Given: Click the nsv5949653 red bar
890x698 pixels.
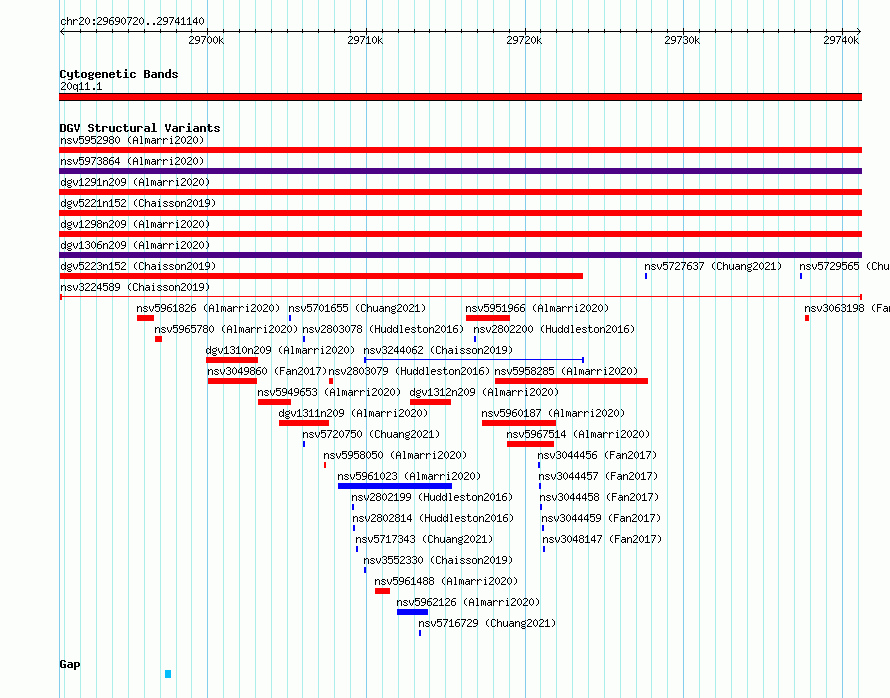Looking at the screenshot, I should coord(274,402).
